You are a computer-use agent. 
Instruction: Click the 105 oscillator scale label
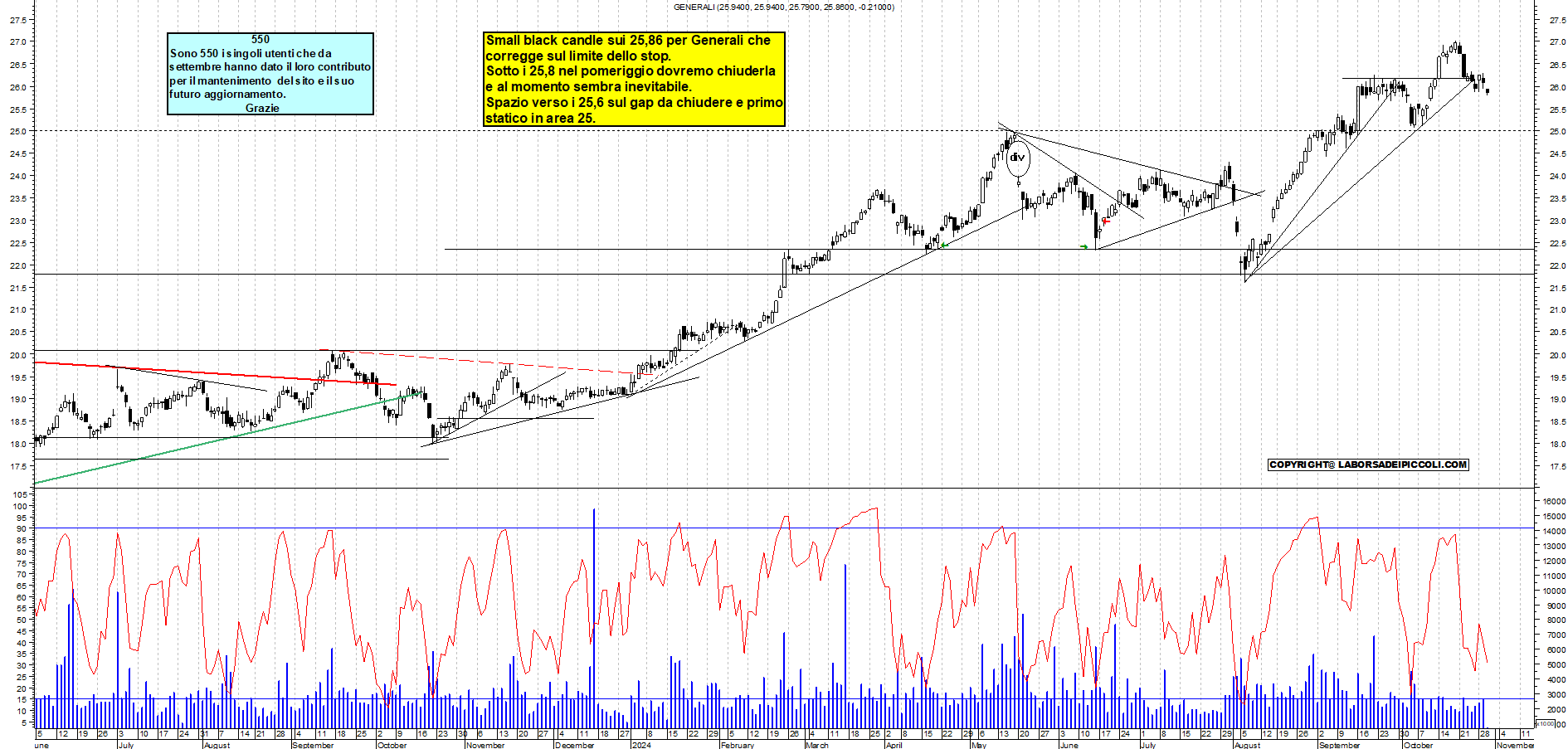tap(18, 494)
